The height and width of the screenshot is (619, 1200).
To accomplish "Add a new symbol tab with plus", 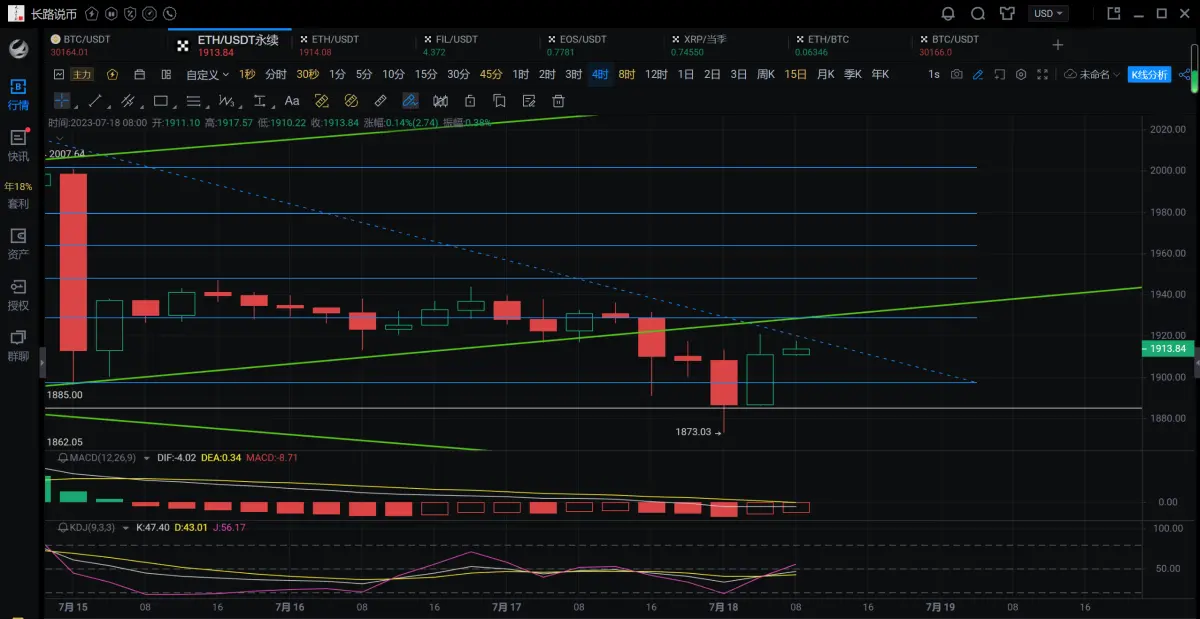I will (x=1058, y=45).
